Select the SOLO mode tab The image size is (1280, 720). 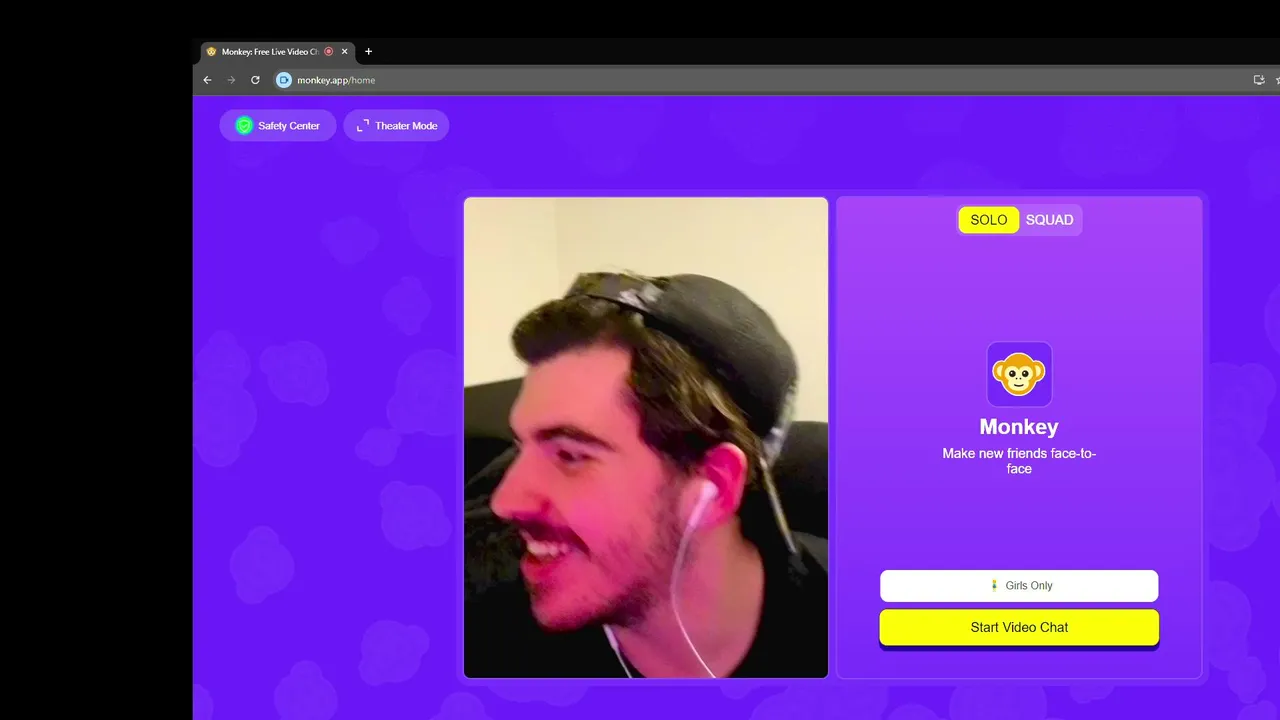988,220
